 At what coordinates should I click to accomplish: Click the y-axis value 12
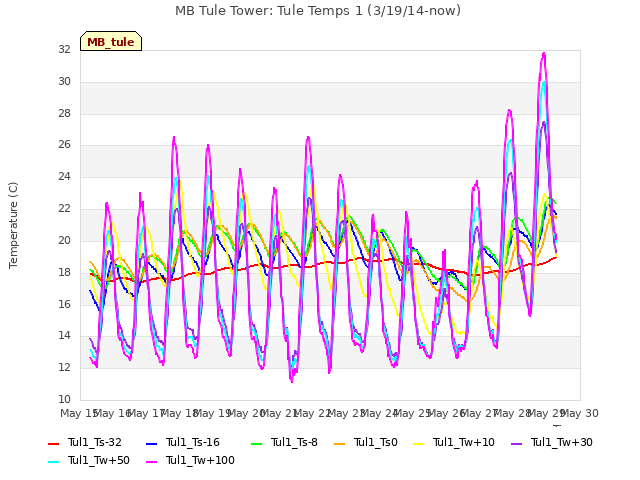(64, 367)
